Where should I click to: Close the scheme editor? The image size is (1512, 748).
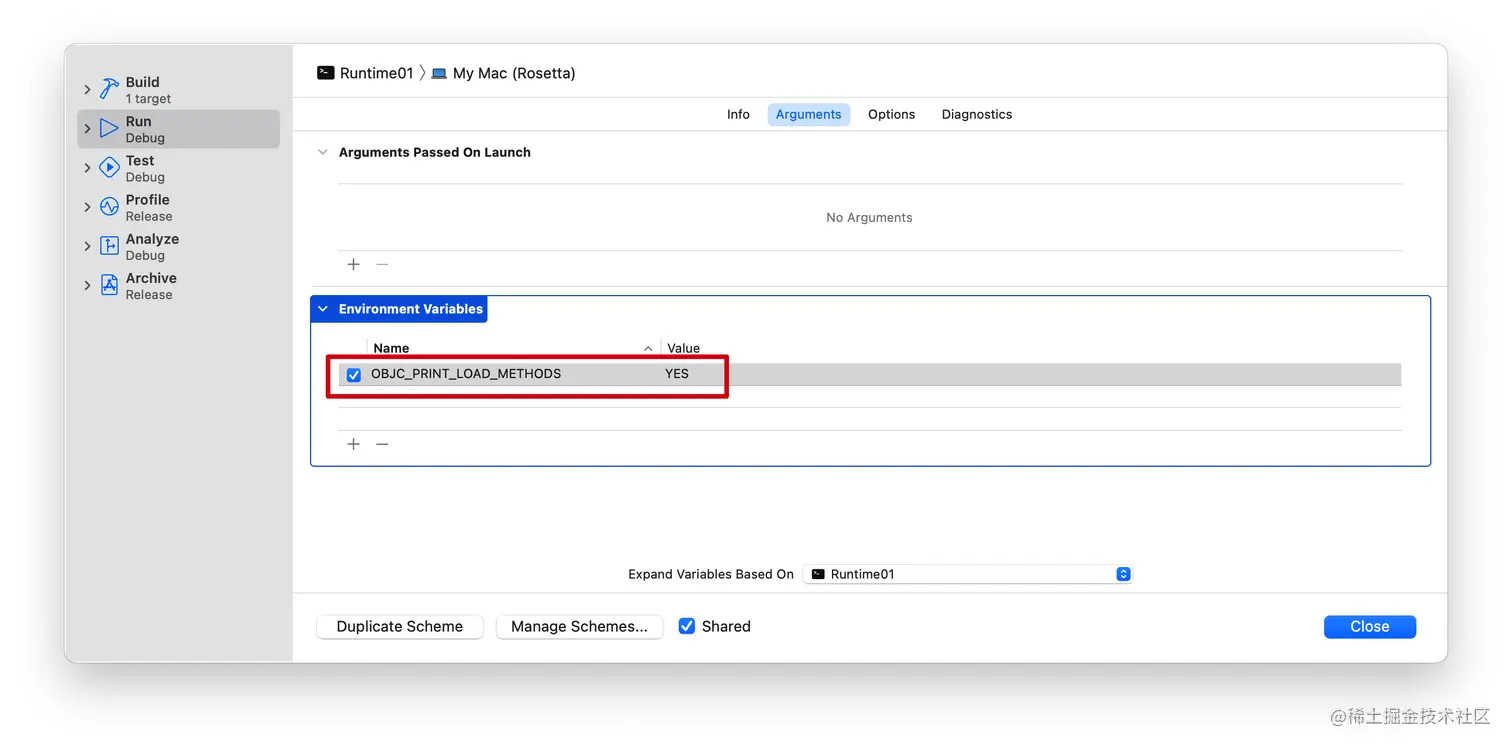pos(1370,626)
